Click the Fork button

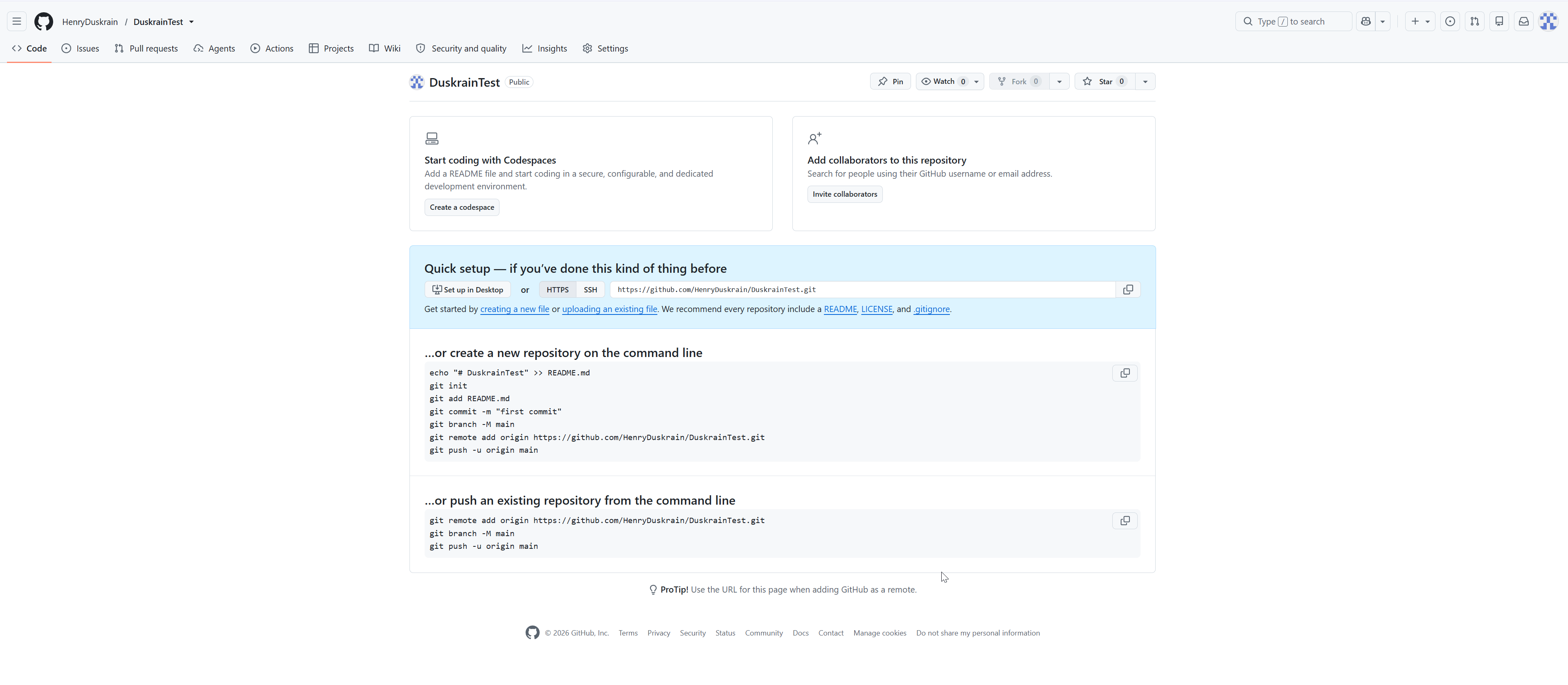coord(1019,81)
